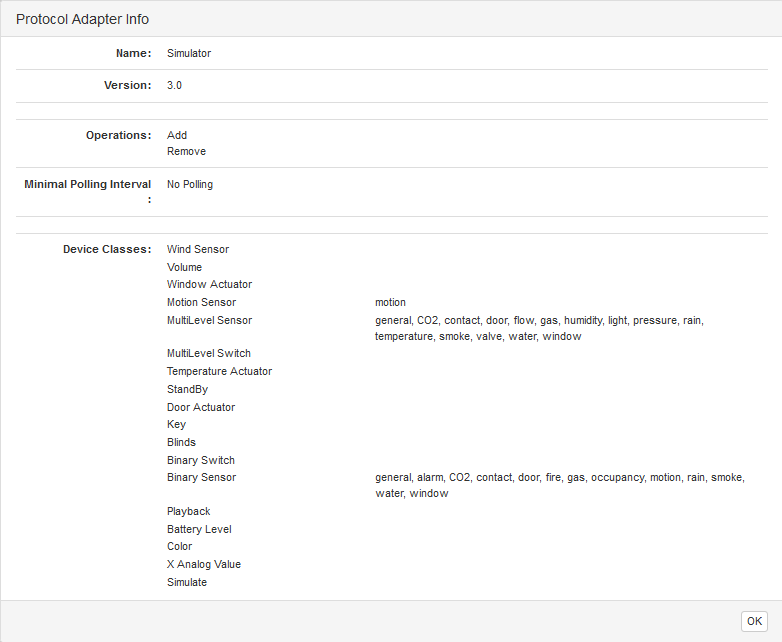
Task: Click the Door Actuator entry
Action: pyautogui.click(x=201, y=407)
